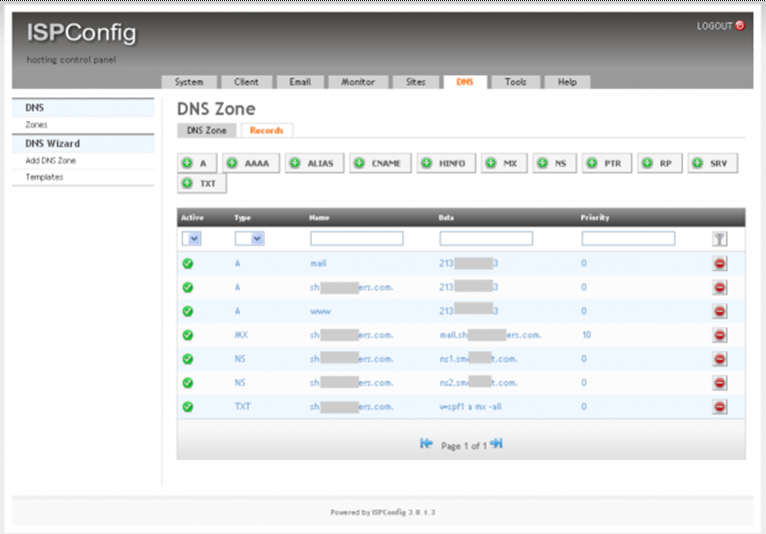Click the red logout icon

[740, 25]
